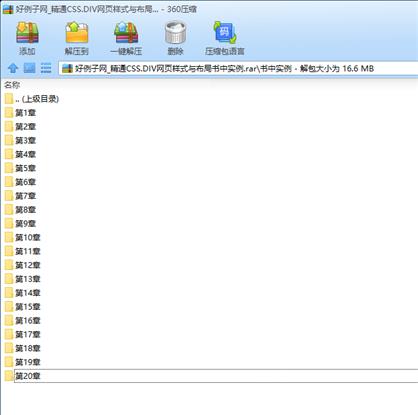Click the 名称 column header
Screen dimensions: 418x415
point(12,85)
